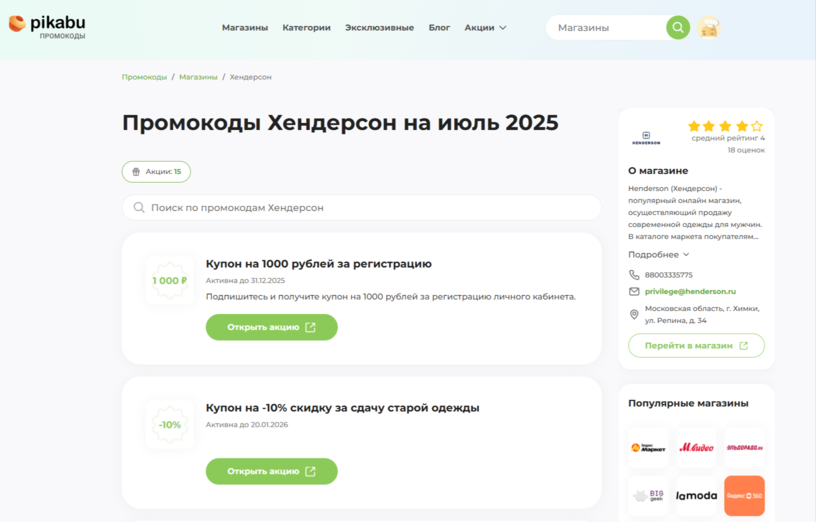Open акцию for -10% старая одежда coupon
This screenshot has height=522, width=816.
coord(272,471)
